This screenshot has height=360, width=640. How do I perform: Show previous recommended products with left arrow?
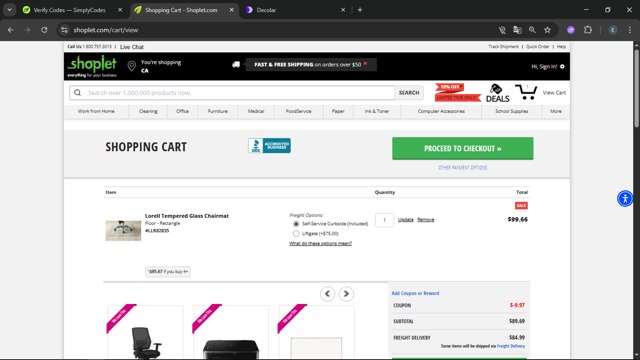tap(327, 294)
